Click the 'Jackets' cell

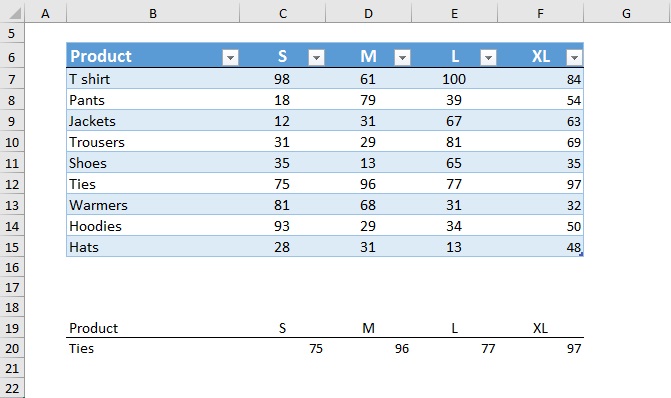pos(153,121)
